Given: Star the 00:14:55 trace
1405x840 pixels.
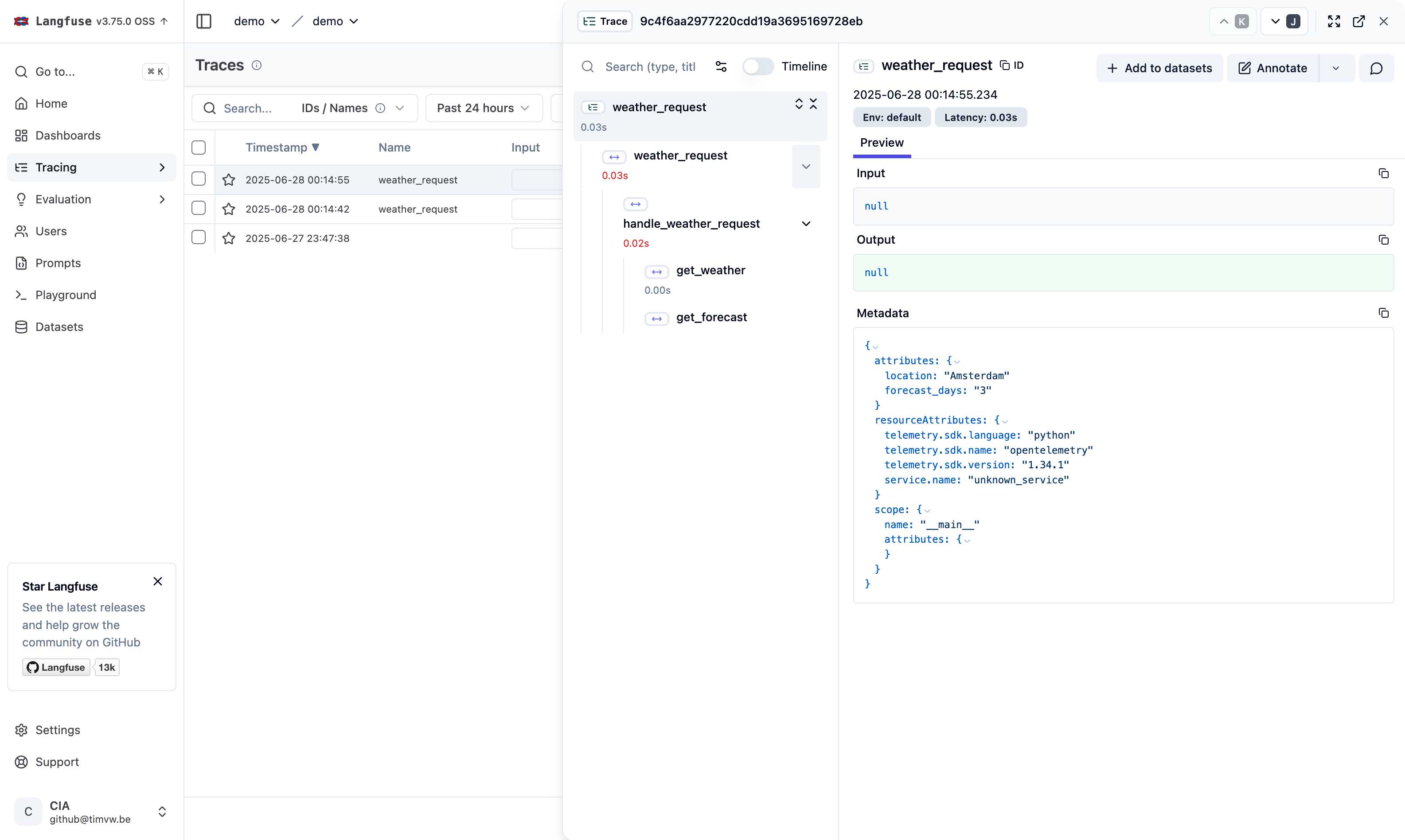Looking at the screenshot, I should [x=229, y=180].
